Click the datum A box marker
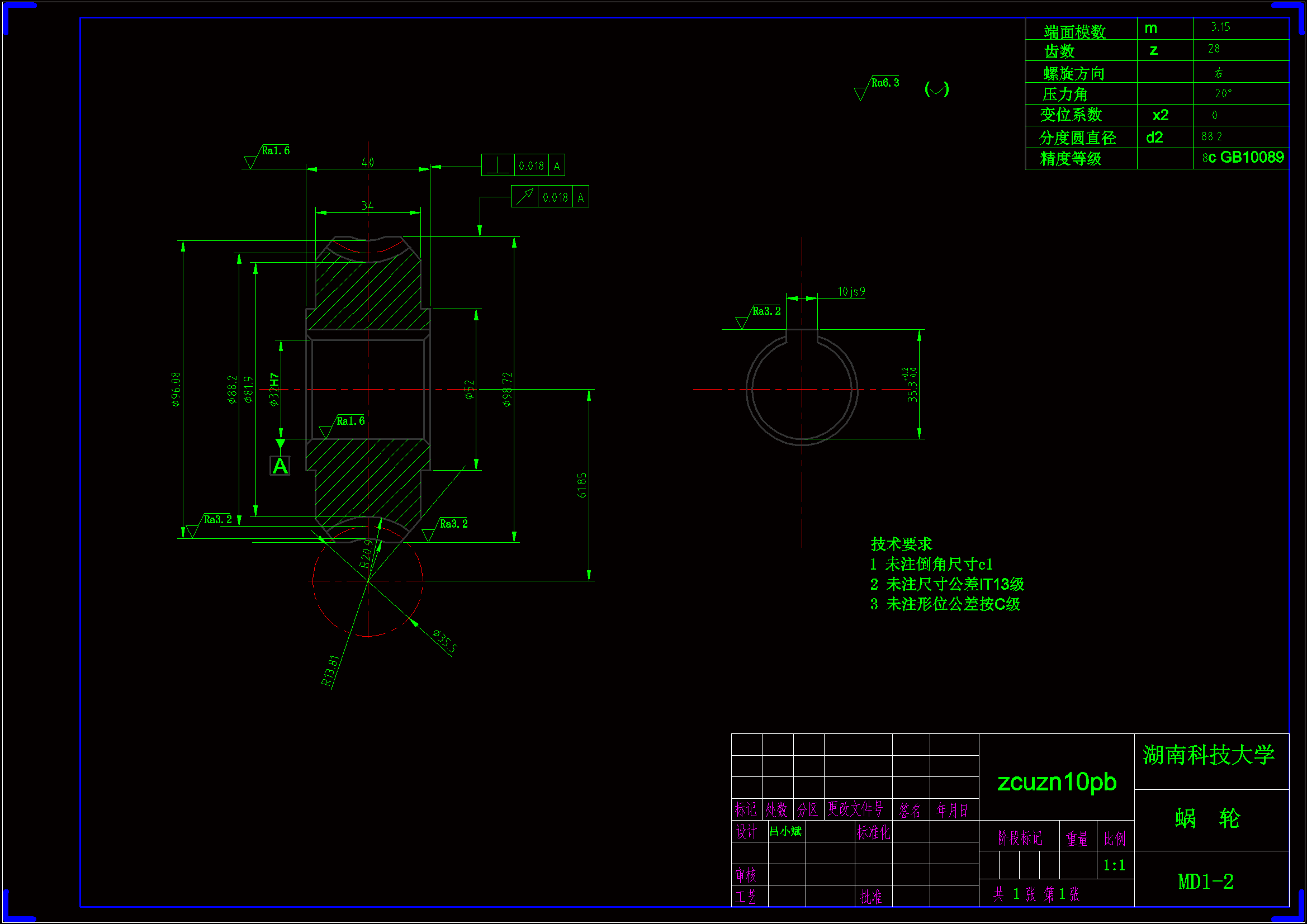This screenshot has width=1307, height=924. click(x=280, y=466)
